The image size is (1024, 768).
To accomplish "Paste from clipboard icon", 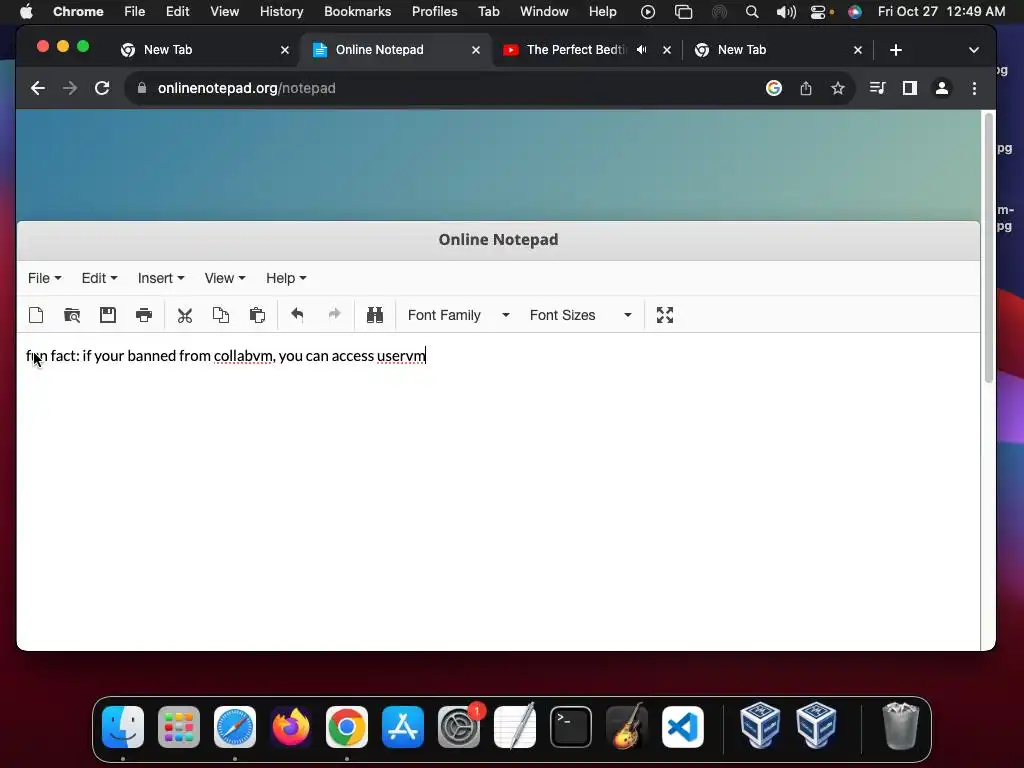I will click(257, 315).
